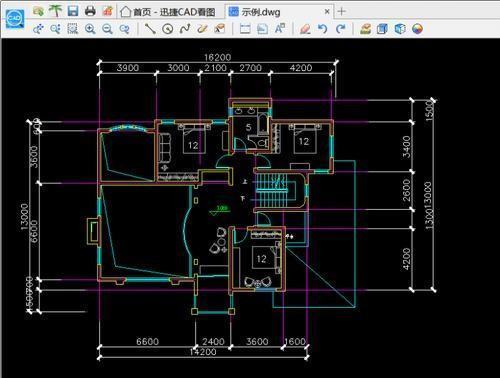The image size is (500, 378).
Task: Click the palm tree icon
Action: coord(55,11)
